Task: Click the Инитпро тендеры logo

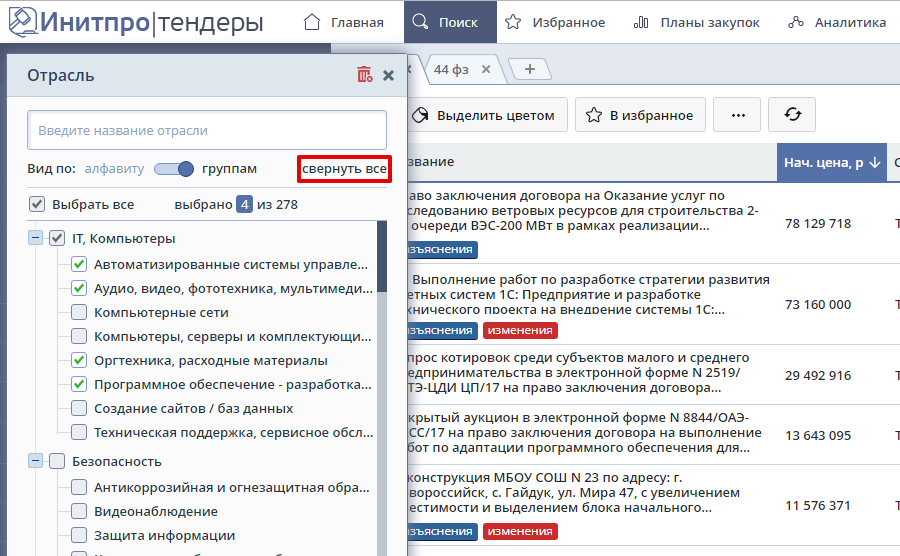Action: (x=135, y=22)
